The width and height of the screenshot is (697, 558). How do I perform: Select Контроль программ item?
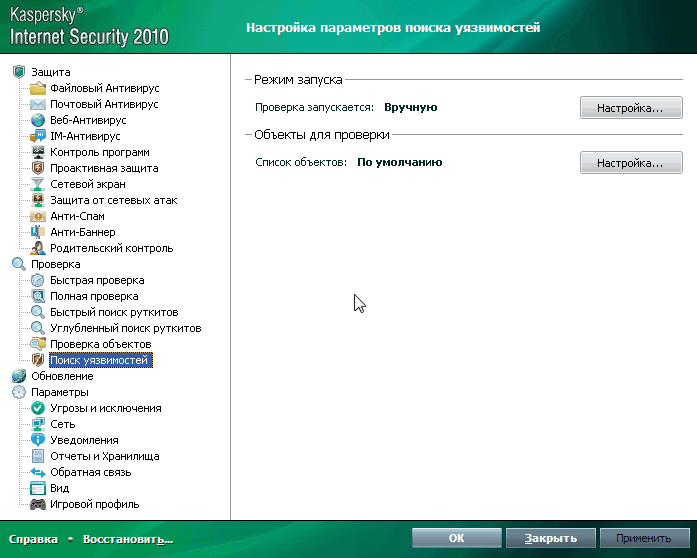point(100,152)
